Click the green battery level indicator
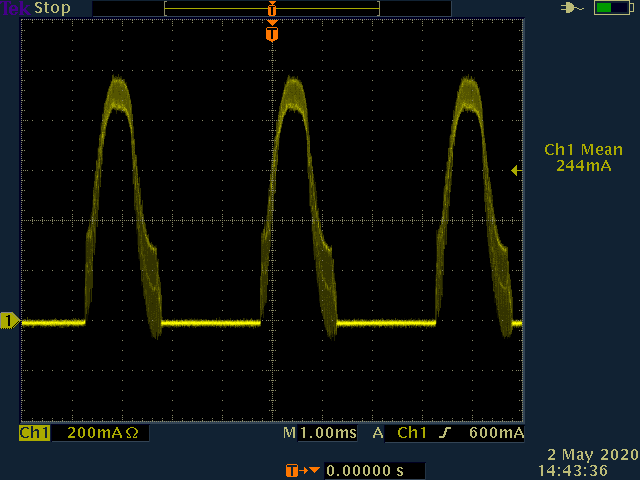The width and height of the screenshot is (640, 480). [x=607, y=8]
